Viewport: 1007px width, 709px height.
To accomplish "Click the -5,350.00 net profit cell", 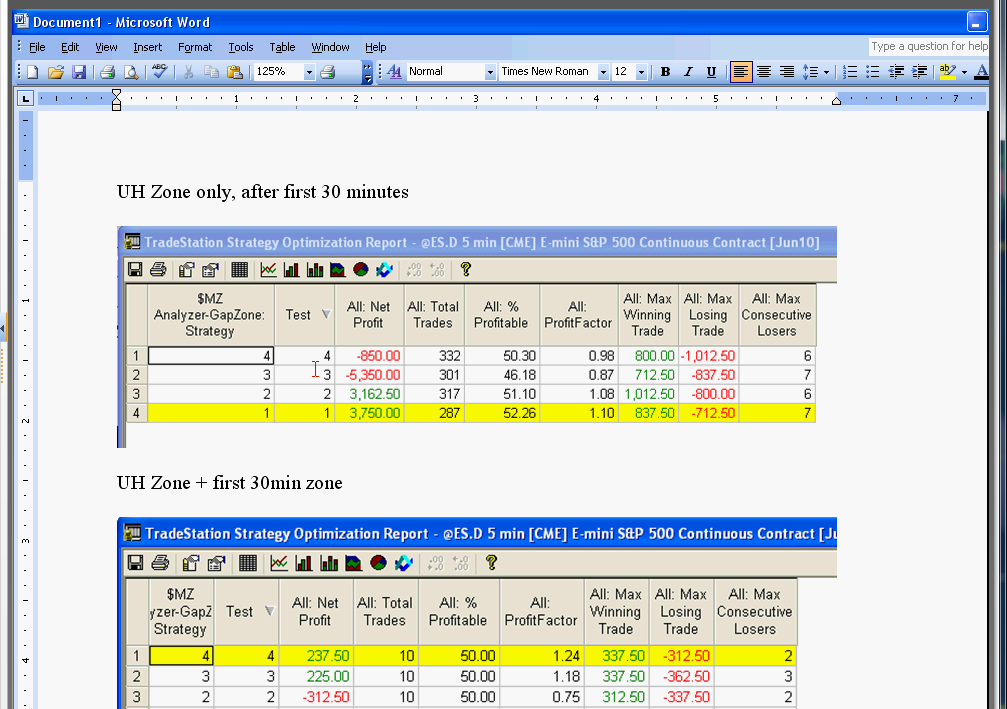I will click(x=369, y=374).
